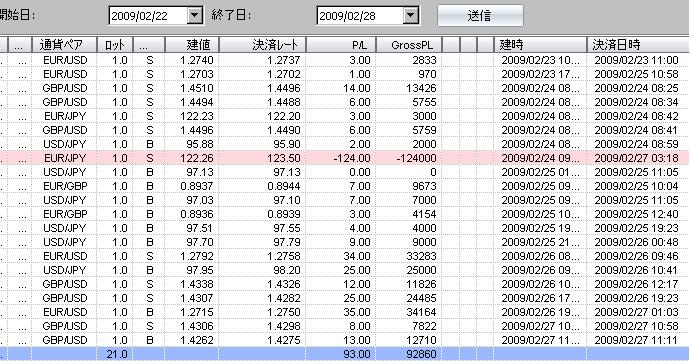This screenshot has width=691, height=364.
Task: Sort by the 建時 column header
Action: click(540, 45)
